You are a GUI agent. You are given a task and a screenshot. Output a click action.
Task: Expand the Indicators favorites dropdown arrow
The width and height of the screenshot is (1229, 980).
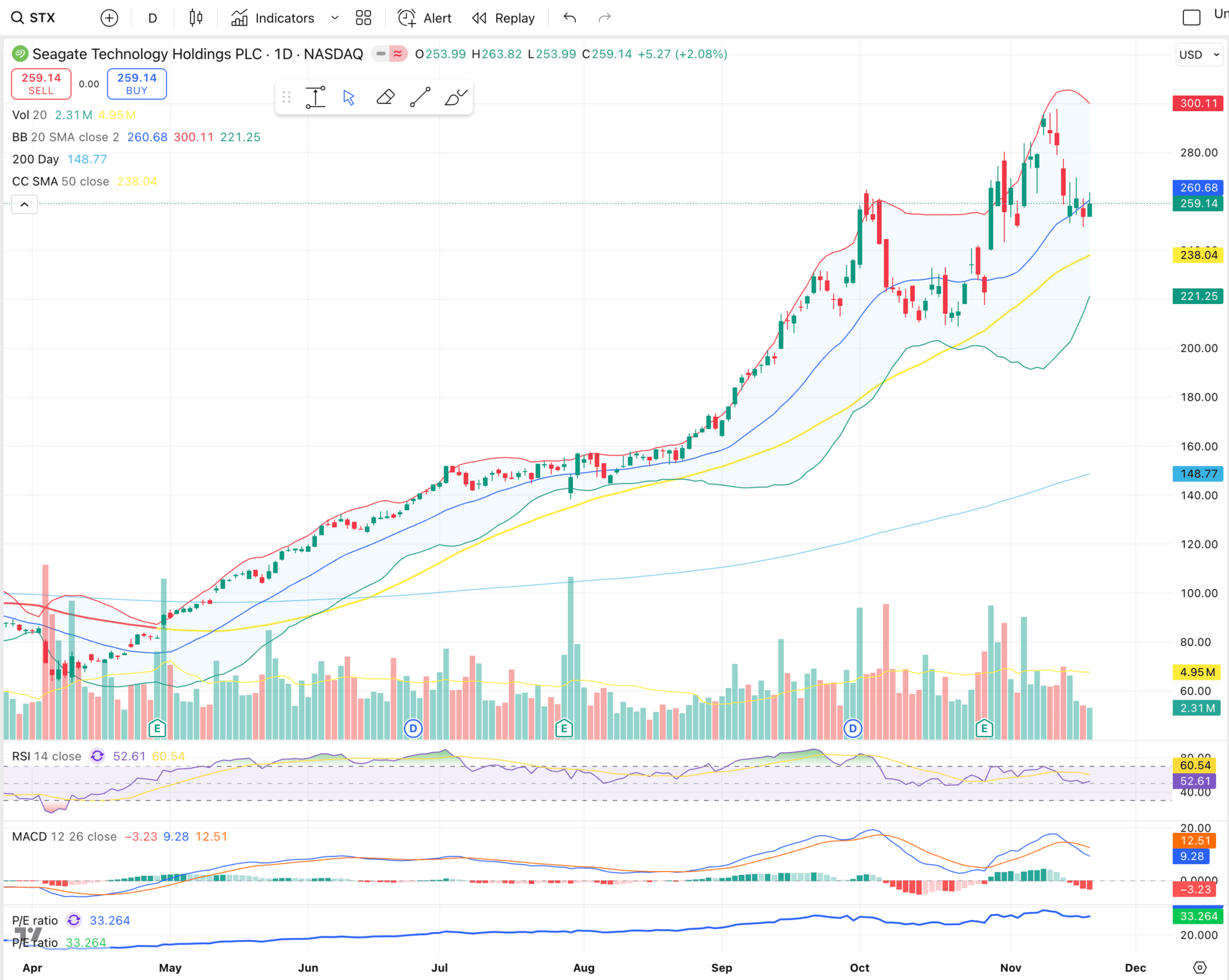[x=335, y=18]
